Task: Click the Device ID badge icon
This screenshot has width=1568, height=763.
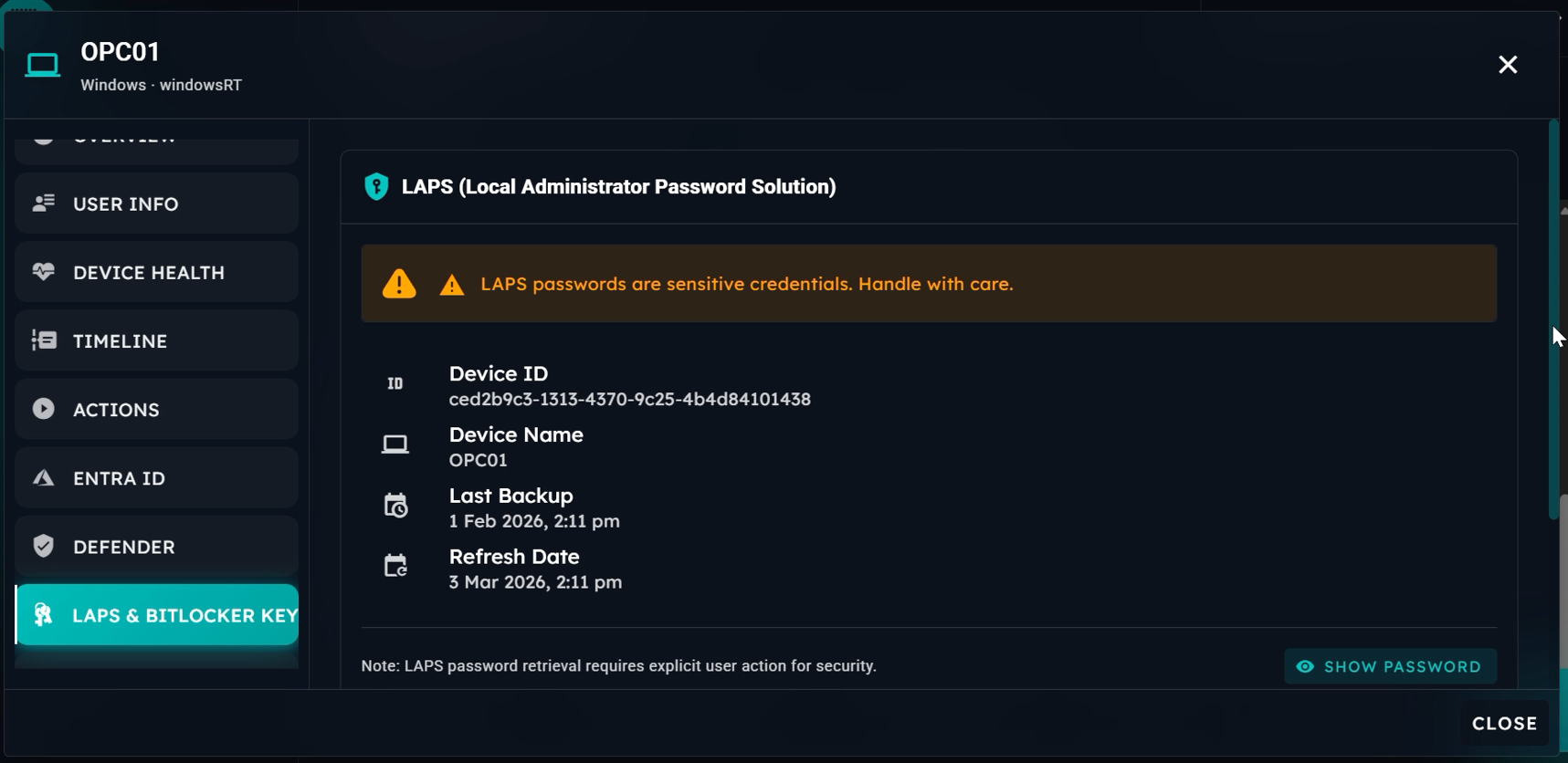Action: 395,384
